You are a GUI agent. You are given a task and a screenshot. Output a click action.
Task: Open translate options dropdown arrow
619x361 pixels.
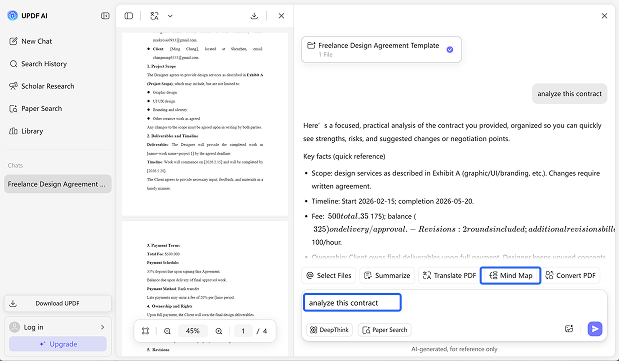pos(170,16)
